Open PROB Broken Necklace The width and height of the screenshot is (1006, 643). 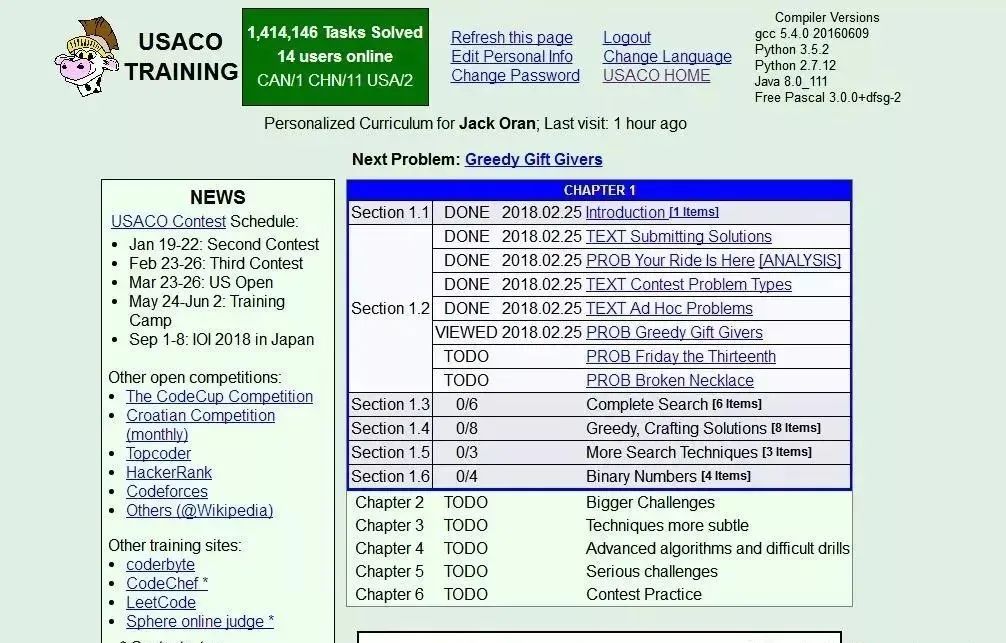pyautogui.click(x=670, y=381)
